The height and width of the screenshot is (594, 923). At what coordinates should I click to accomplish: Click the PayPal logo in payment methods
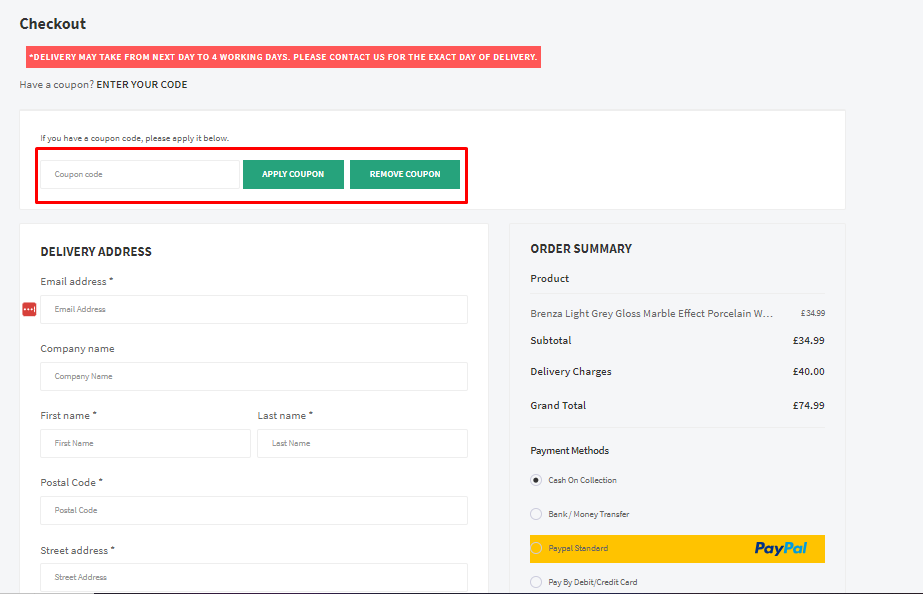coord(780,548)
